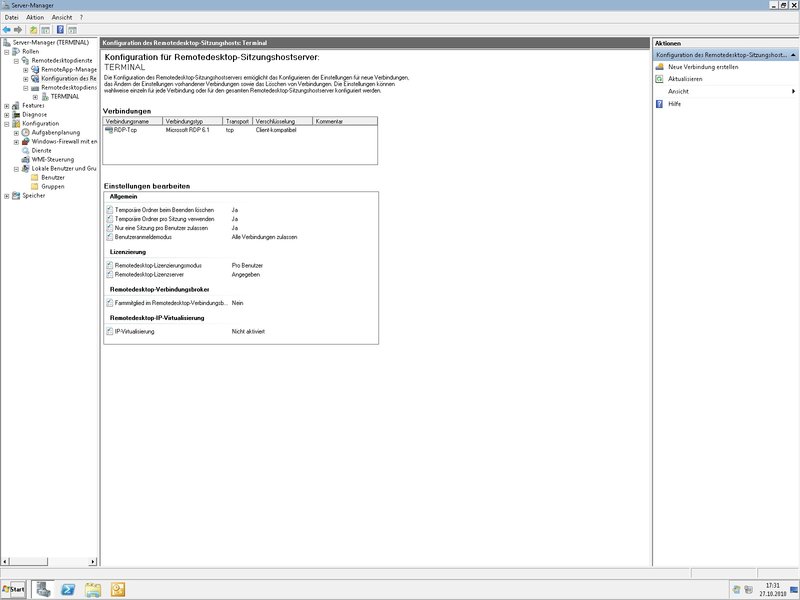Image resolution: width=800 pixels, height=600 pixels.
Task: Collapse the Konfiguration tree node
Action: (7, 124)
